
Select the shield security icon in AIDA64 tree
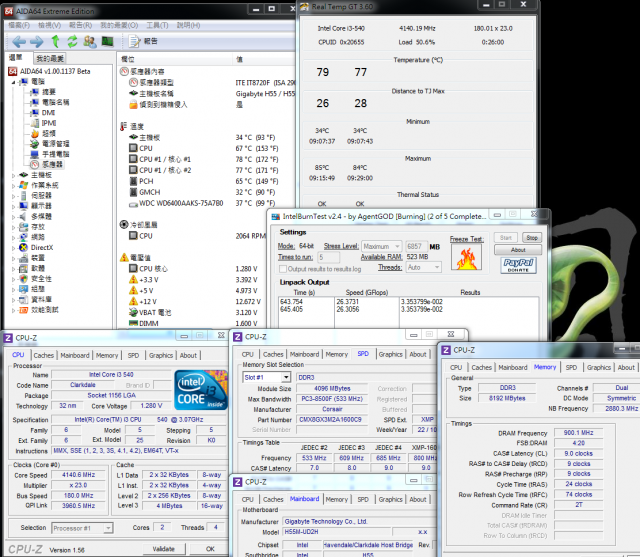click(x=24, y=278)
